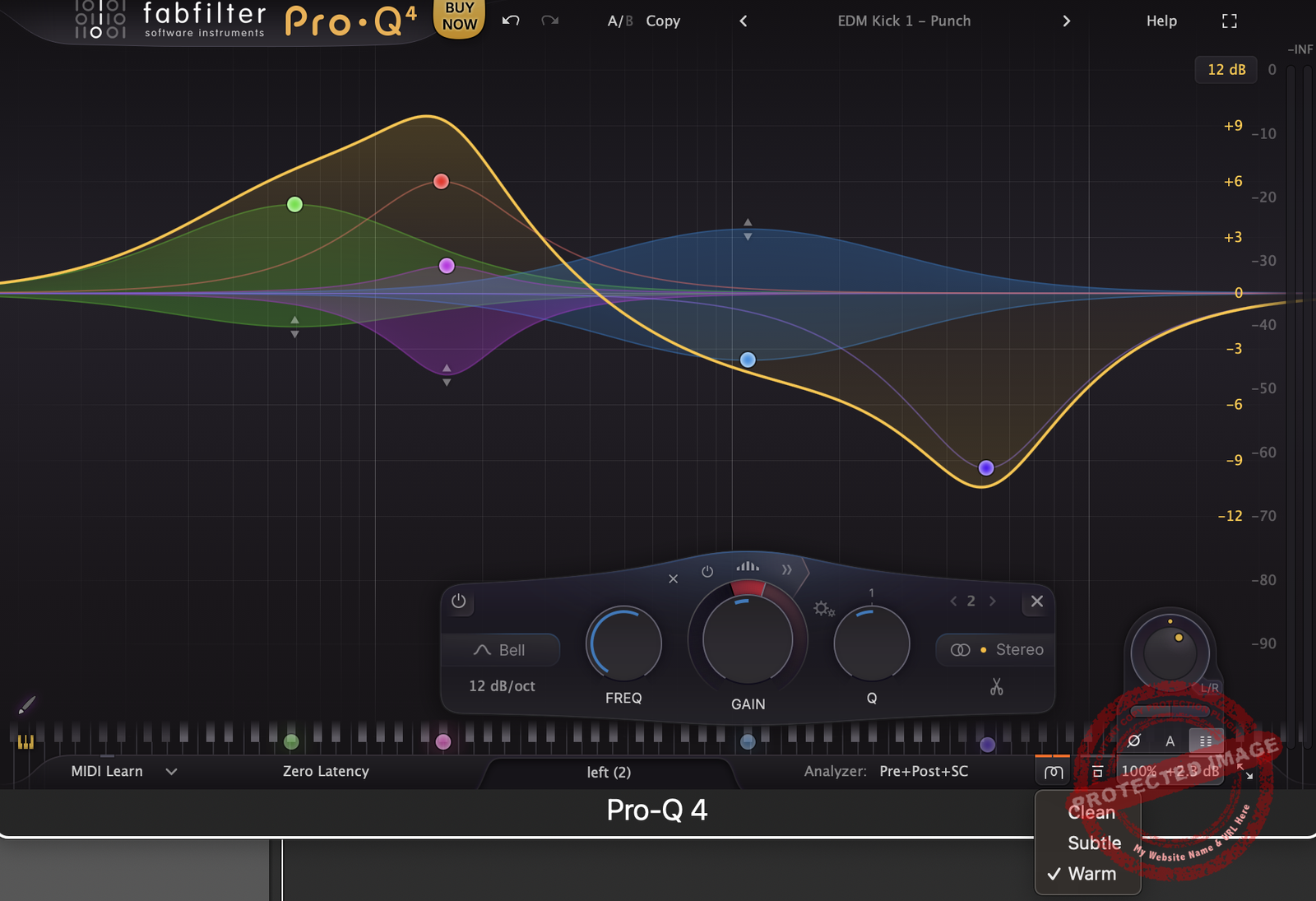
Task: Toggle phase invert button
Action: point(1134,741)
